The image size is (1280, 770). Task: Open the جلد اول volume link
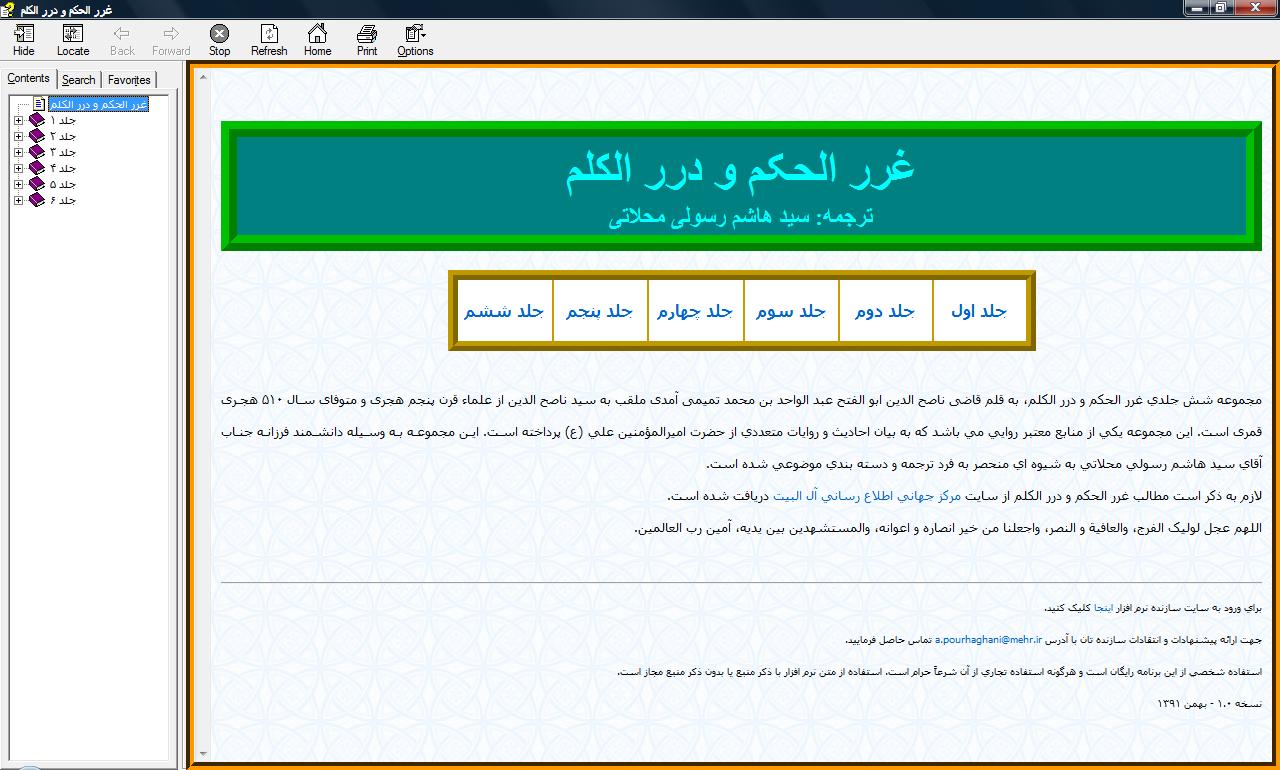click(x=978, y=311)
